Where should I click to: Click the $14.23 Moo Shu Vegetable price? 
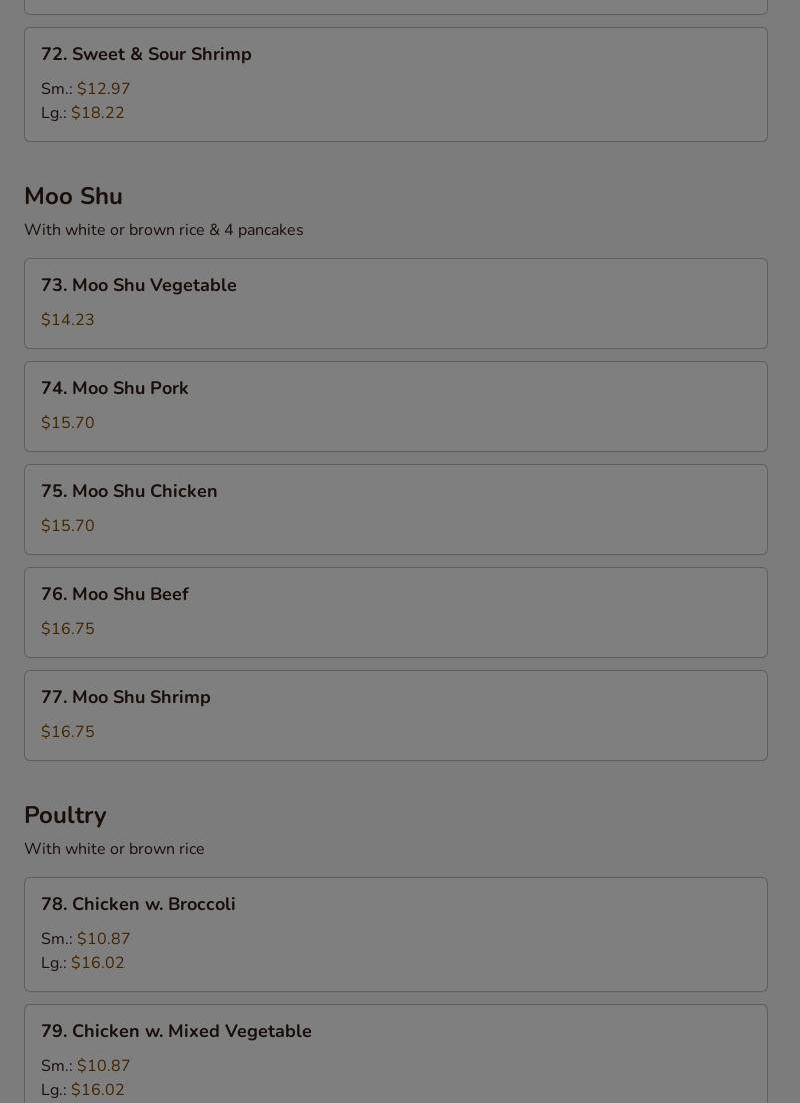pos(68,320)
